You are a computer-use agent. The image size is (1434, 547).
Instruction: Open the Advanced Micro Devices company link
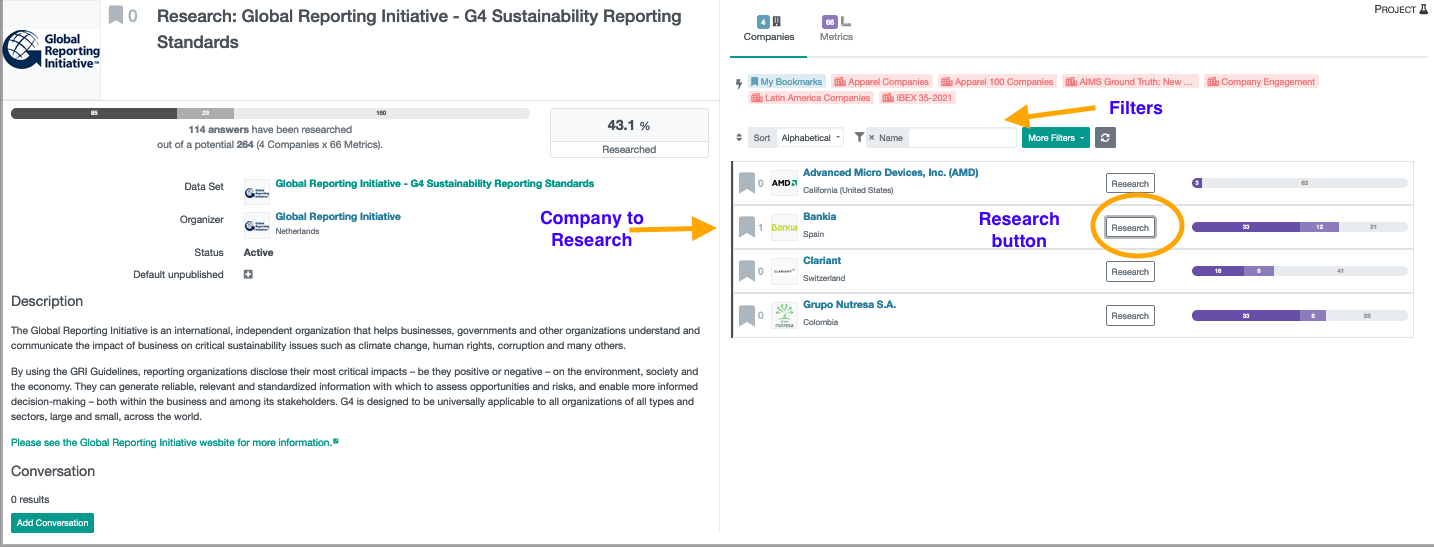tap(891, 173)
